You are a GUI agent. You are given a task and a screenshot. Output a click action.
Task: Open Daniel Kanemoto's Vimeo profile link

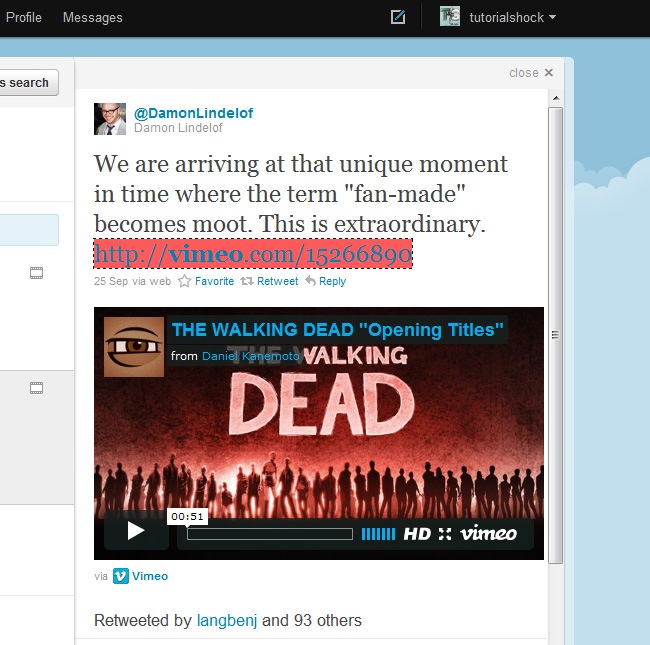point(250,356)
